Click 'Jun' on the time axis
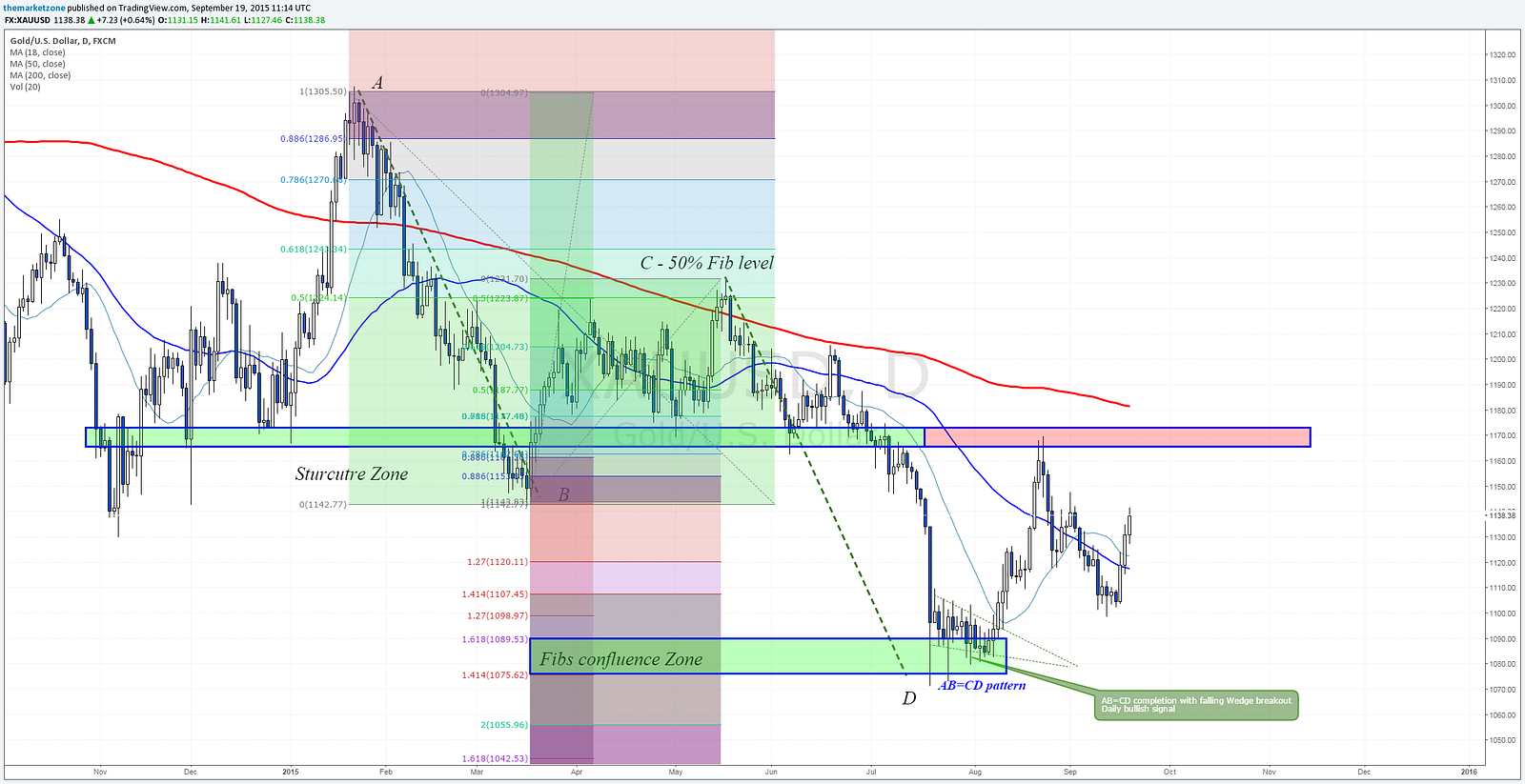Screen dimensions: 1525x784 point(771,772)
